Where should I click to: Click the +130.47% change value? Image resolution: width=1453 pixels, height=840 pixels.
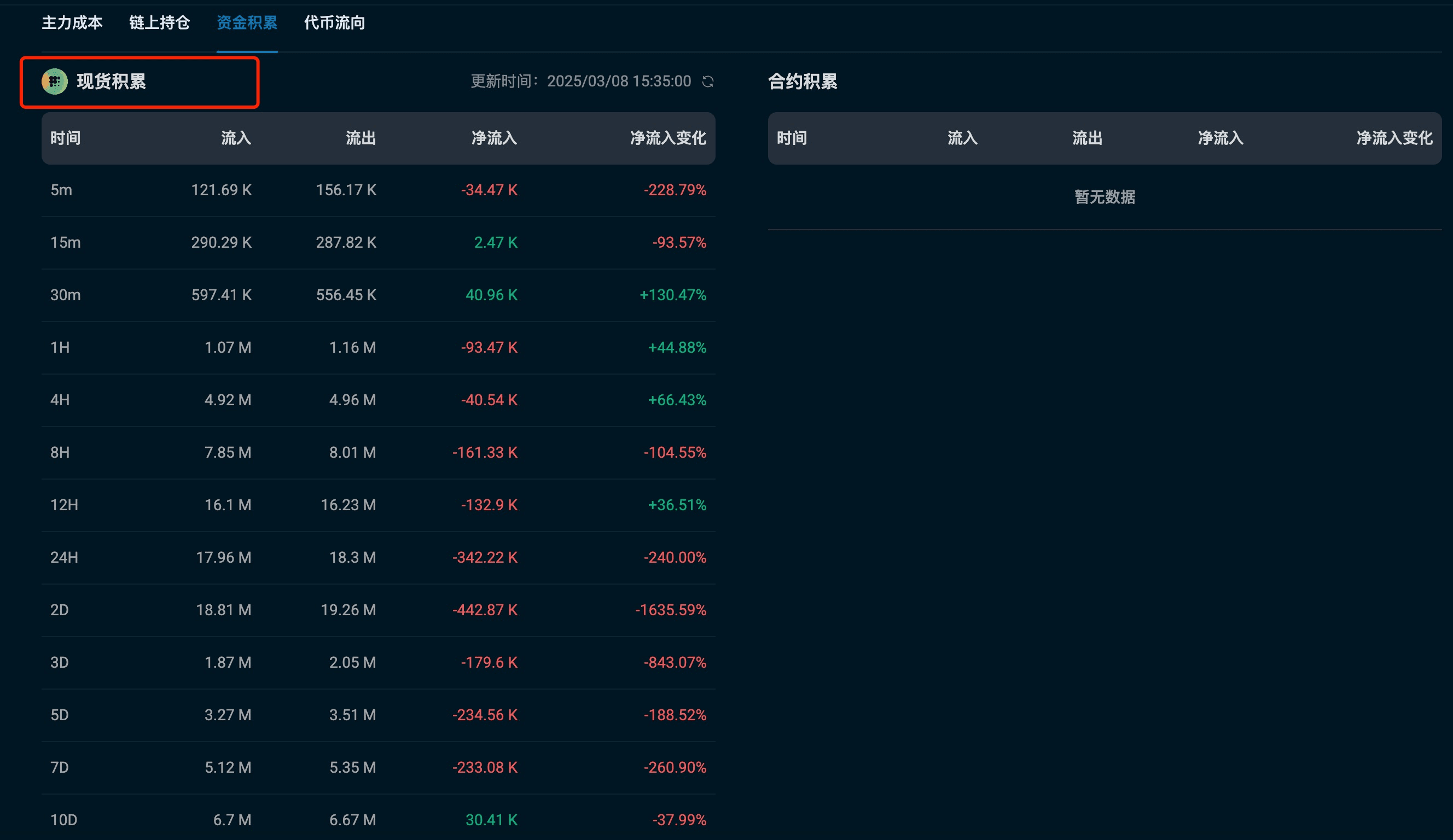673,295
